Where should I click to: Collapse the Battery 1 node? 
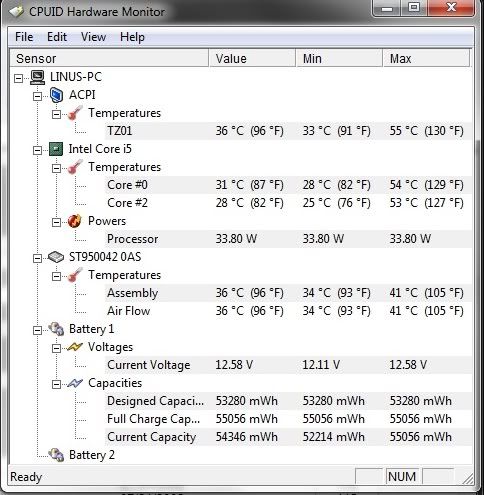coord(38,331)
